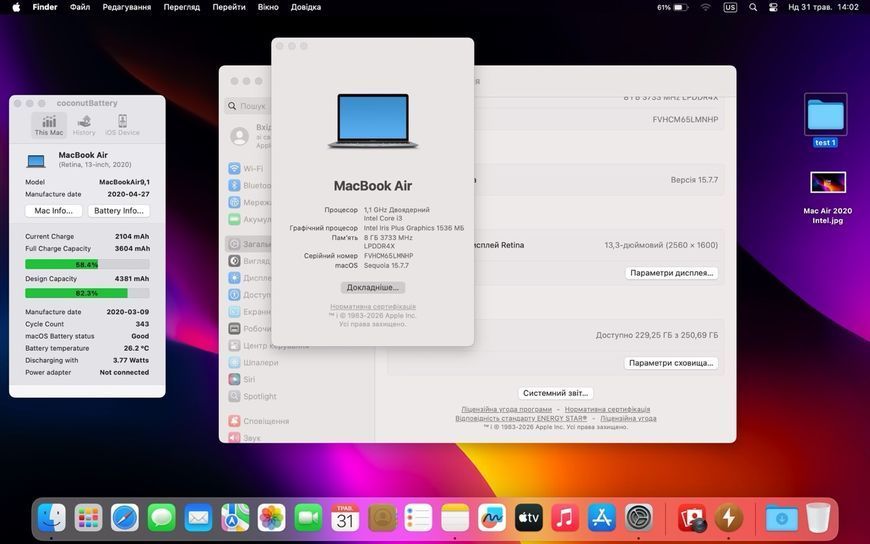Image resolution: width=870 pixels, height=544 pixels.
Task: Open Calendar showing 31 in the Dock
Action: [345, 518]
